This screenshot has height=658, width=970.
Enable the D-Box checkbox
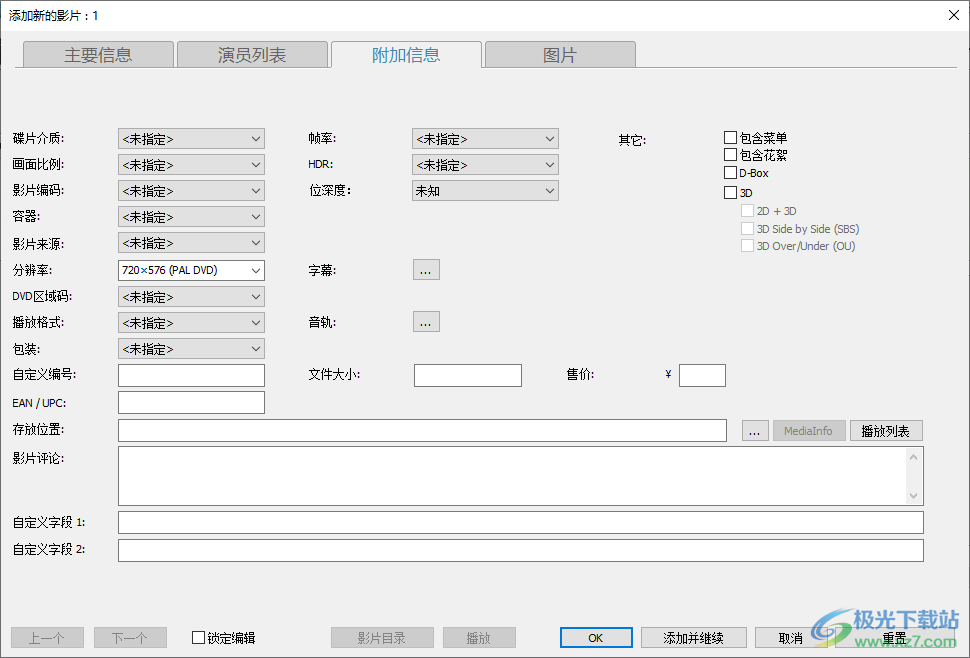pyautogui.click(x=730, y=174)
